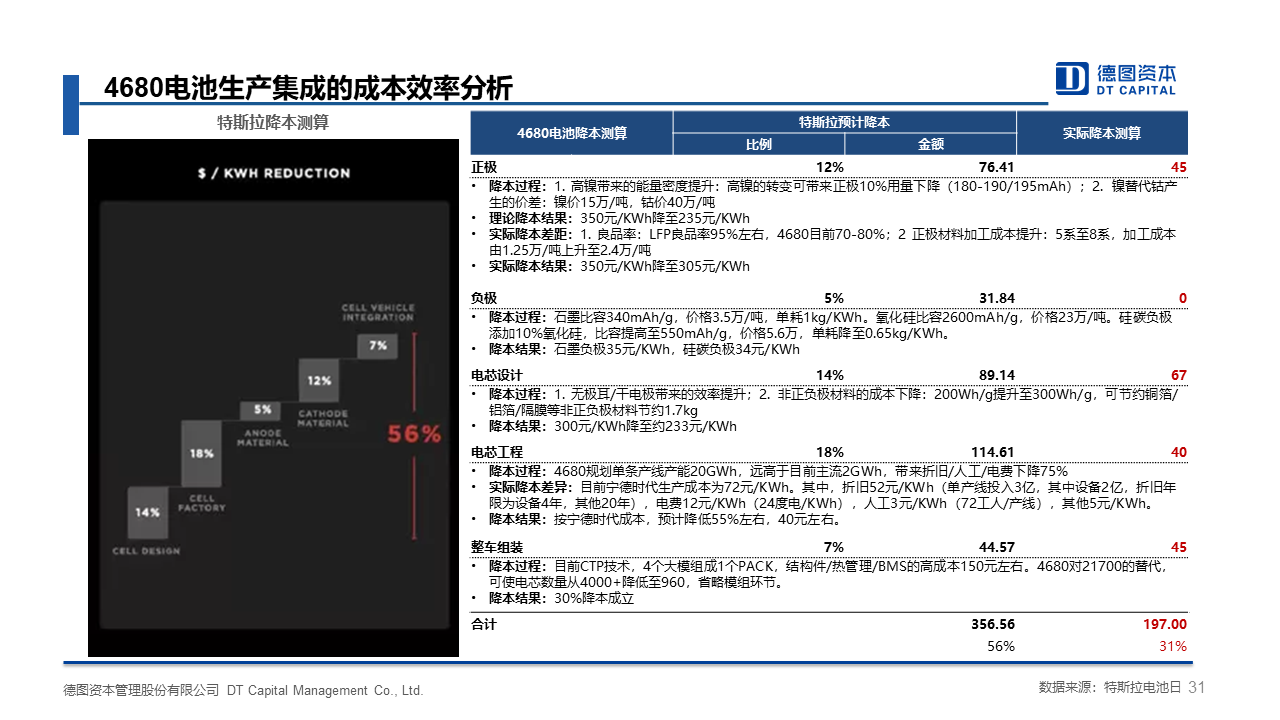Viewport: 1280px width, 720px height.
Task: Click the page number 31
Action: pos(1196,687)
